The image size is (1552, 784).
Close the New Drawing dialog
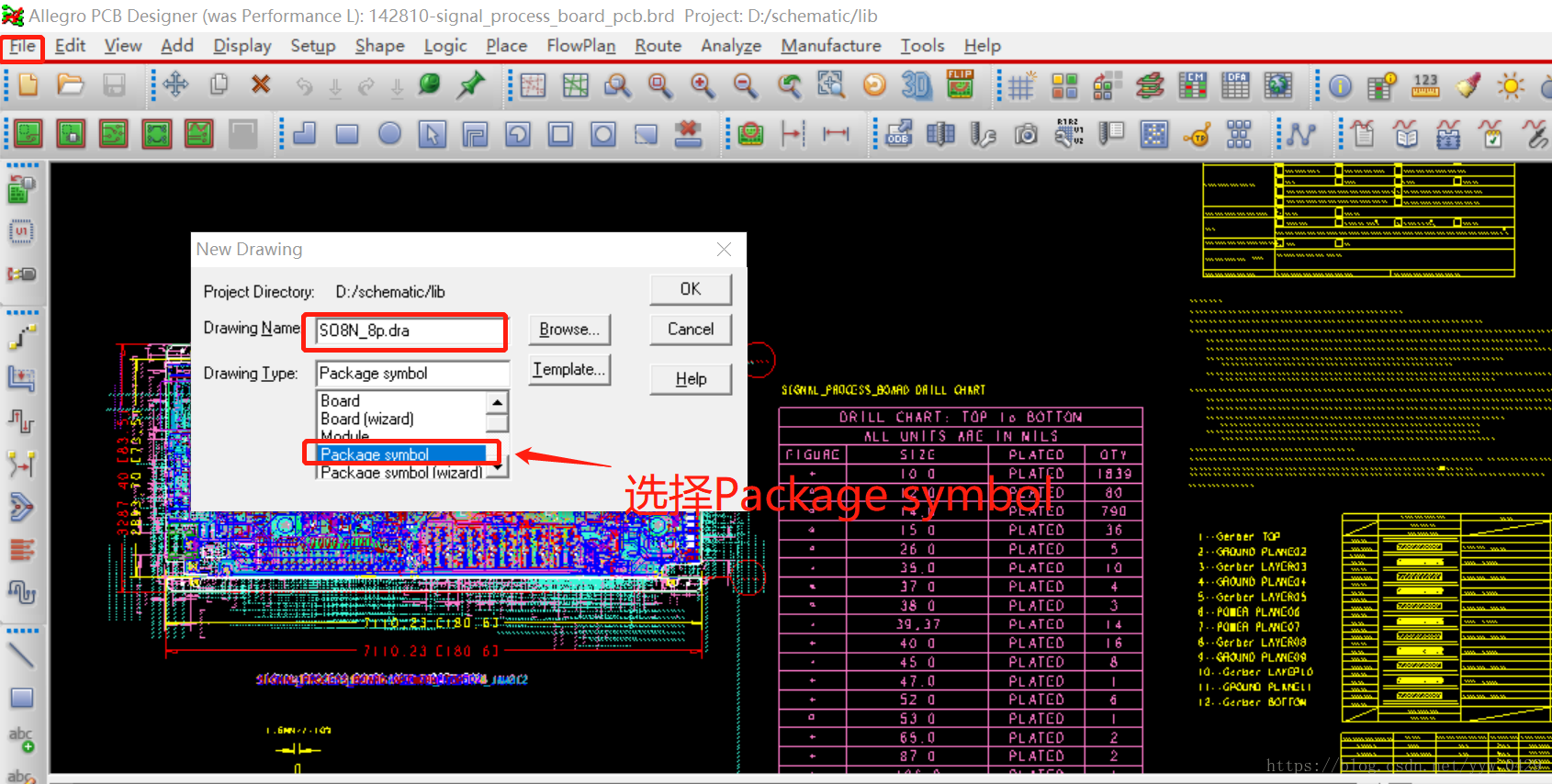[x=724, y=250]
